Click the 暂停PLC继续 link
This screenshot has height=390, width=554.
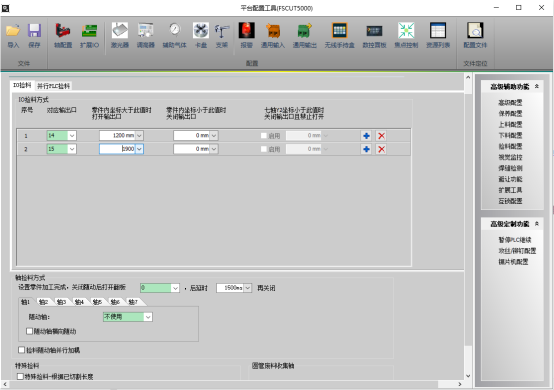(x=515, y=240)
